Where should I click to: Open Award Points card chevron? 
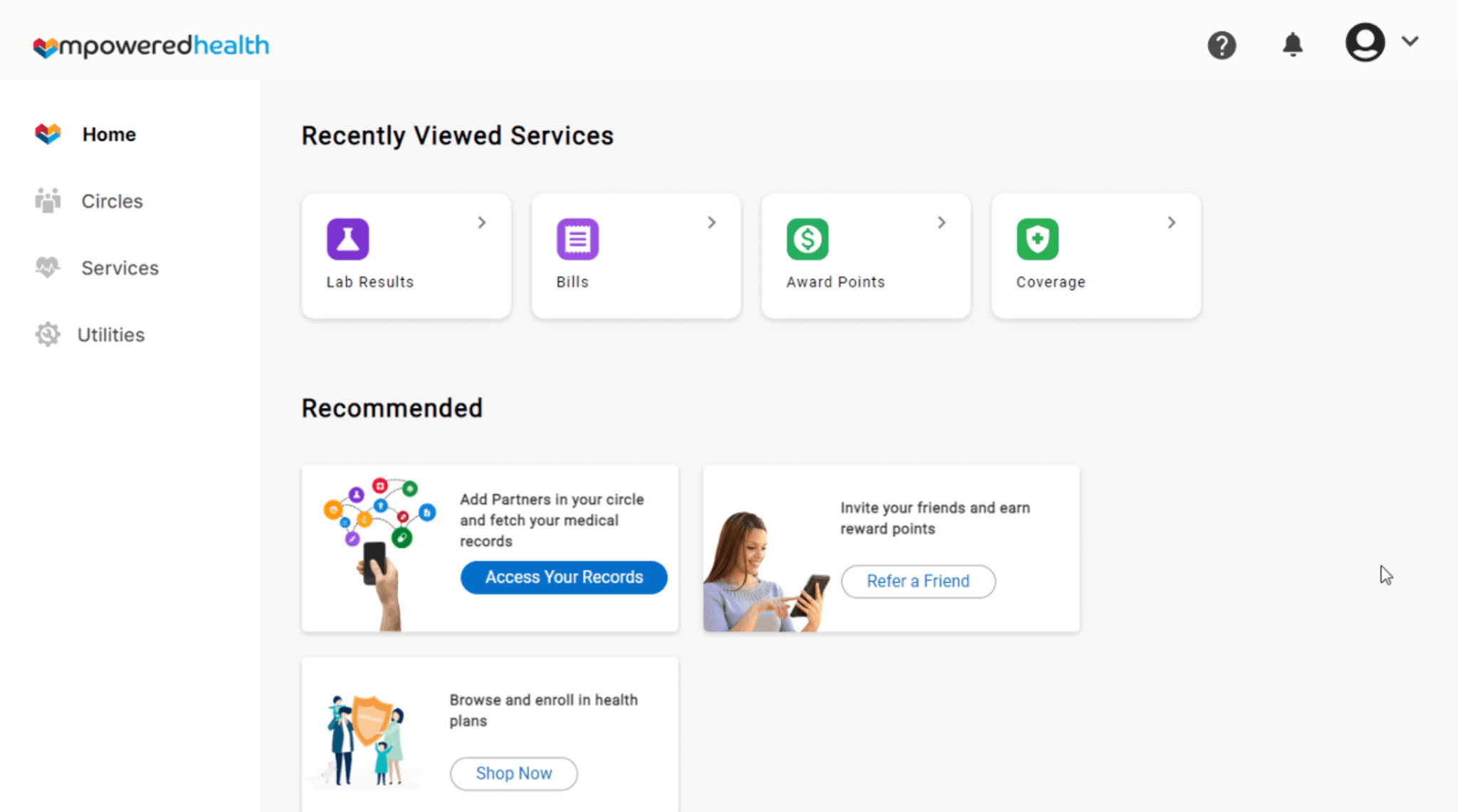pos(942,223)
